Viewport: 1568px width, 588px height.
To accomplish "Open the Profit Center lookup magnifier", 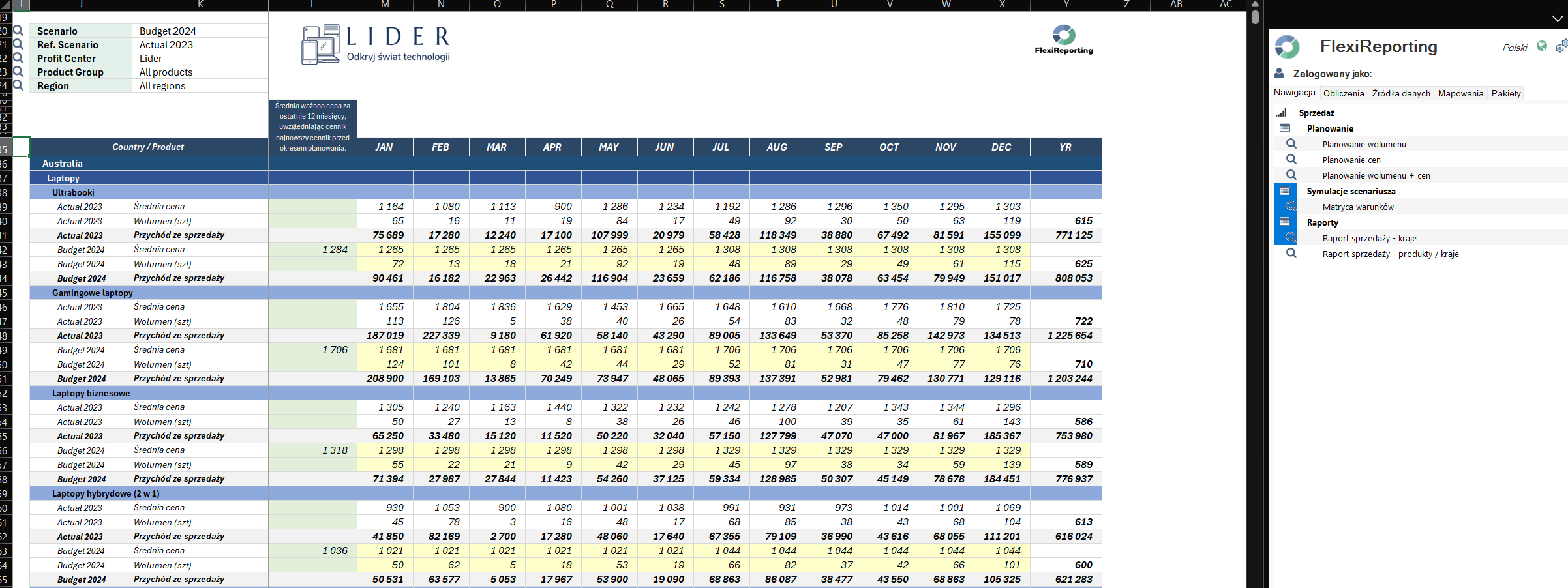I will point(18,58).
